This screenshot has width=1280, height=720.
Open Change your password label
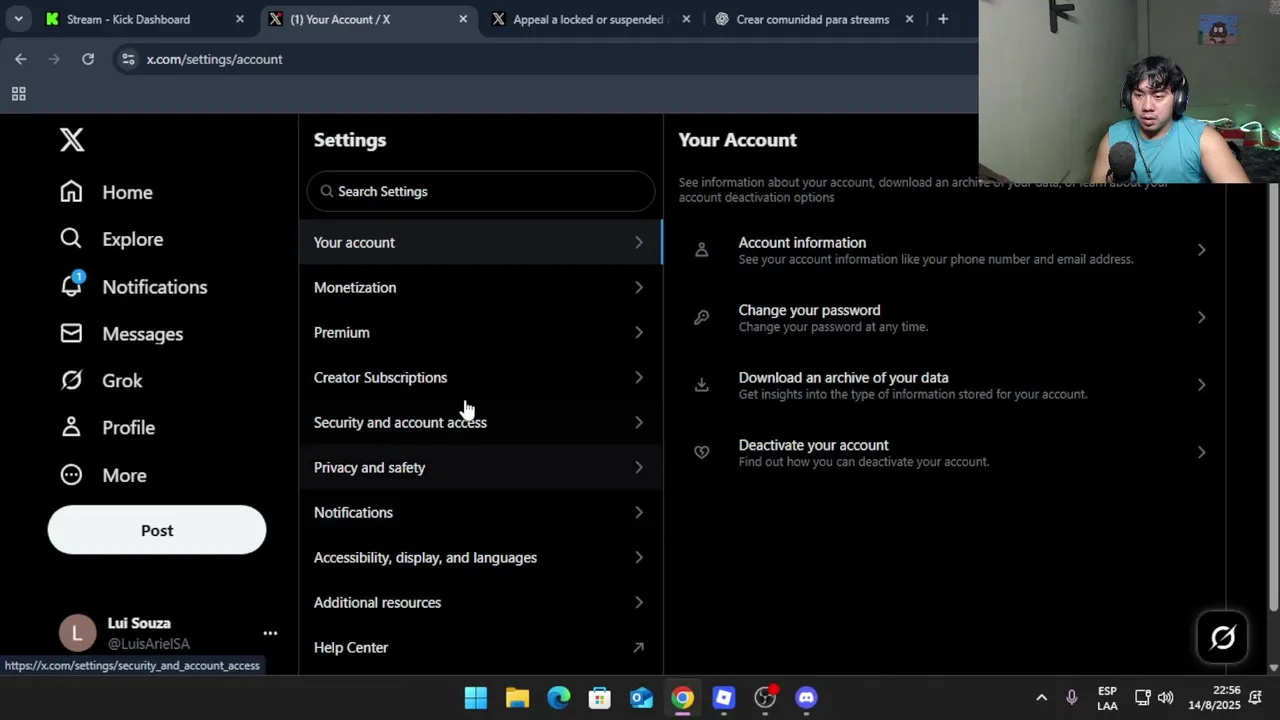coord(809,310)
